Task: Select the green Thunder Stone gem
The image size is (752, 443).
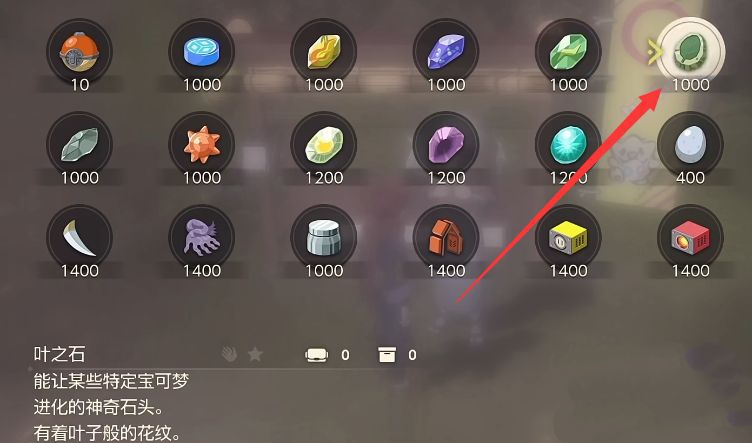Action: pyautogui.click(x=568, y=52)
